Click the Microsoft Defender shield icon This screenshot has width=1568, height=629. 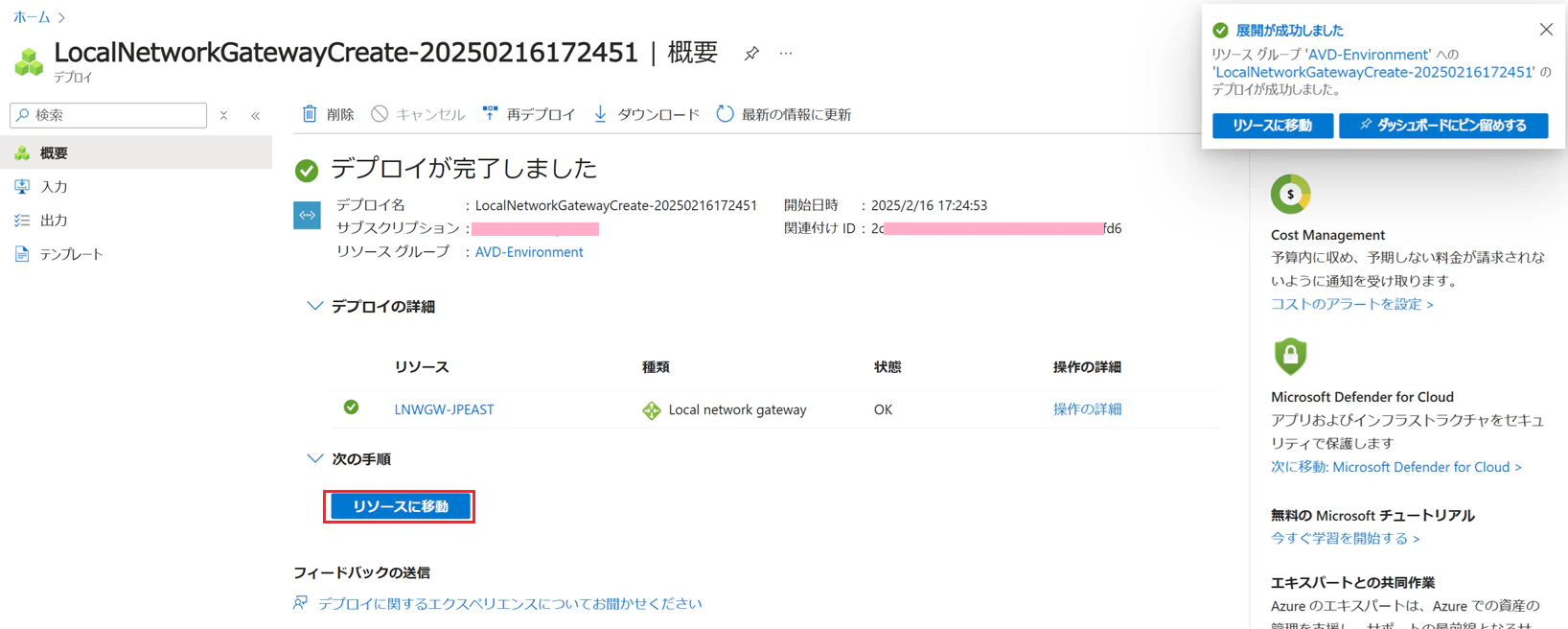(x=1290, y=356)
